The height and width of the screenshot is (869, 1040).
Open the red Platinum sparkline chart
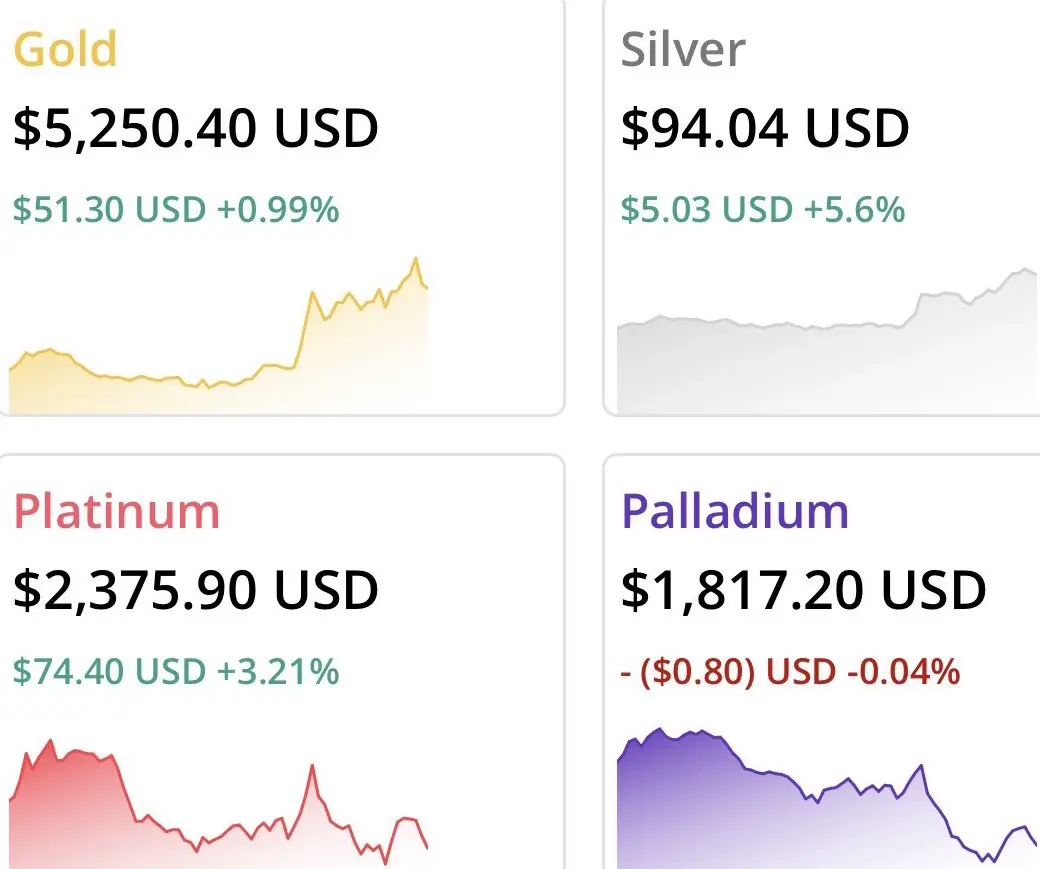[x=220, y=810]
